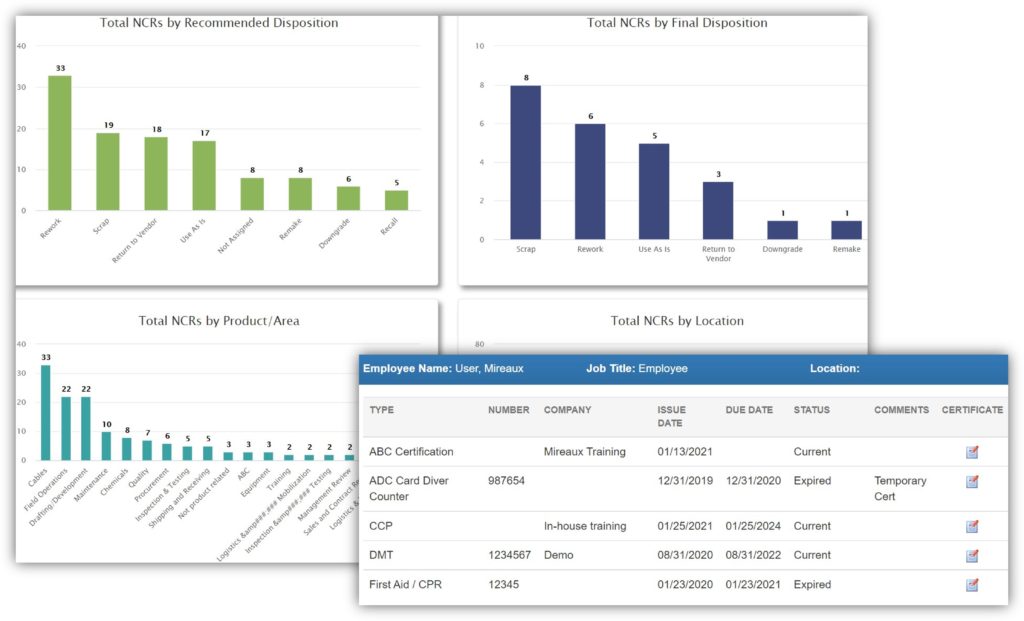
Task: Click the Return to Vendor bar showing 18
Action: coord(156,173)
